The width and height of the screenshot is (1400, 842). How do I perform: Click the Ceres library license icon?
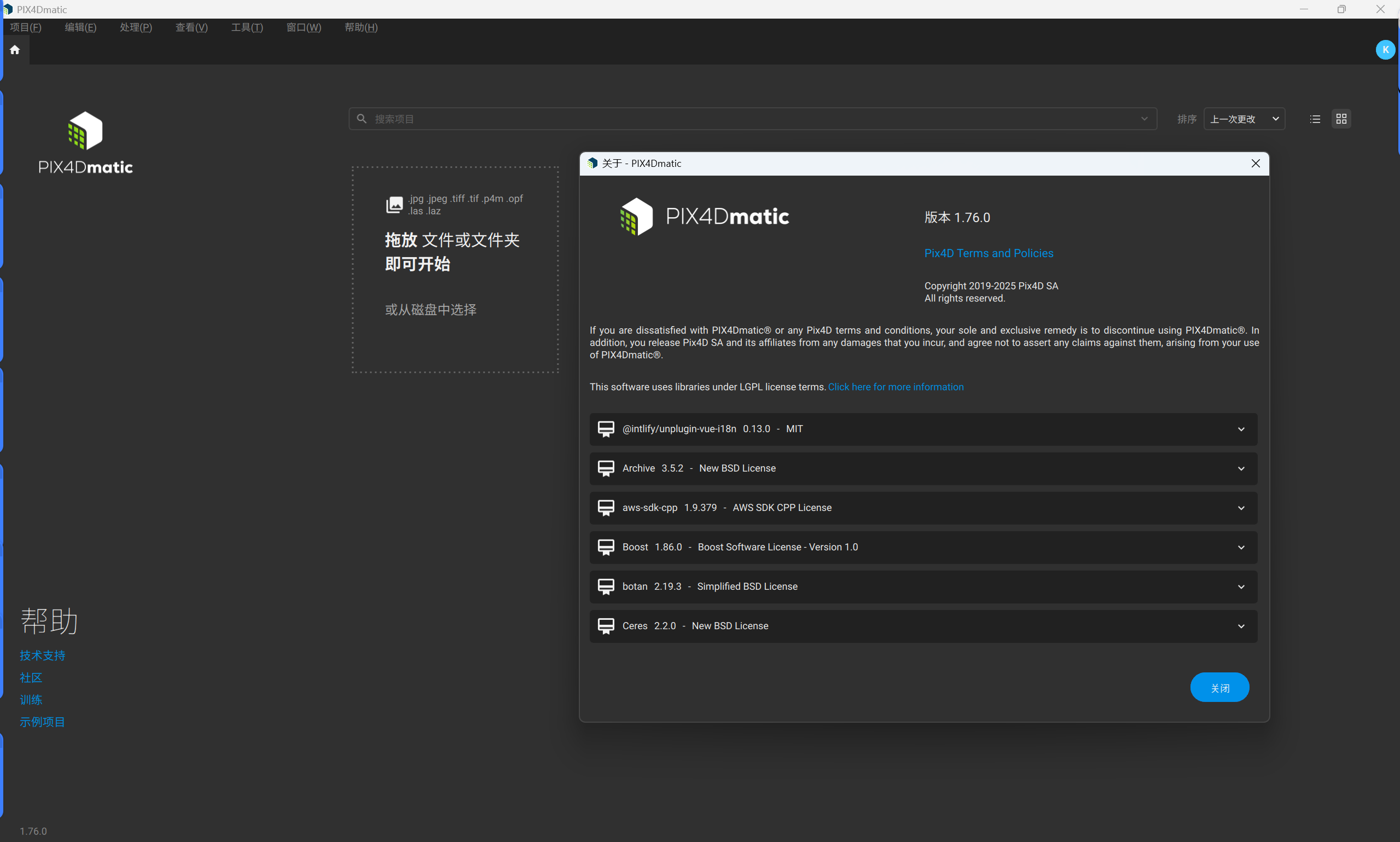click(x=606, y=626)
